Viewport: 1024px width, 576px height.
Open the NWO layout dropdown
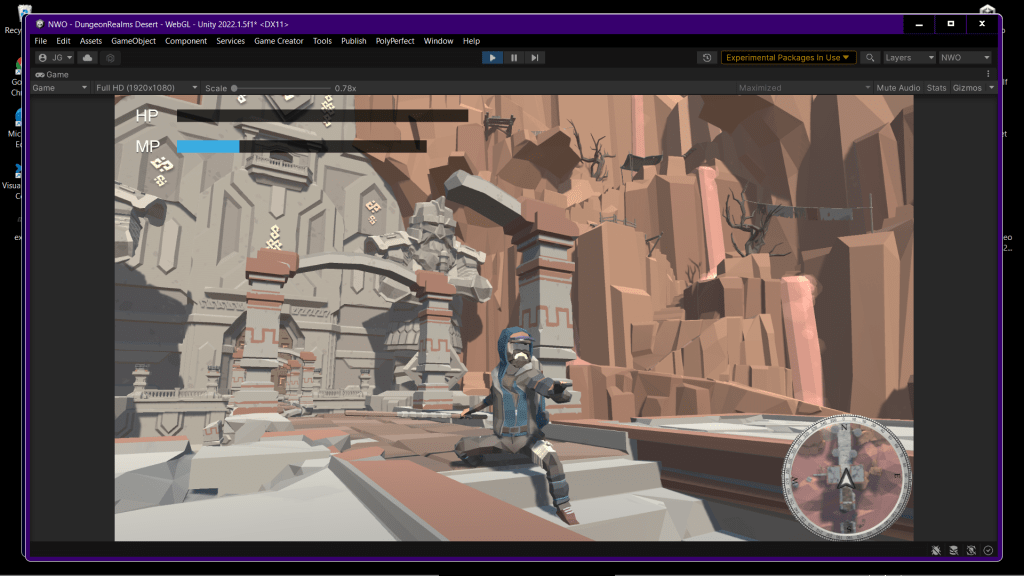[x=964, y=58]
